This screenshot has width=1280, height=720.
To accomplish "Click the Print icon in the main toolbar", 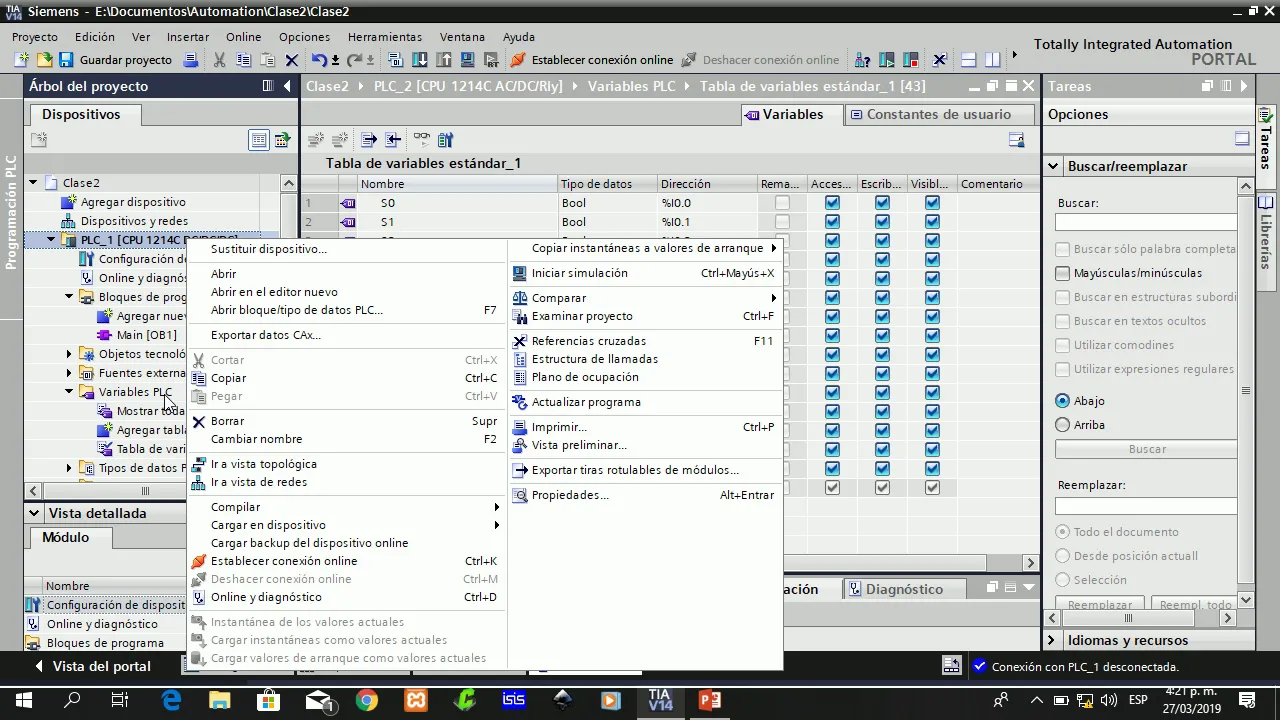I will [191, 60].
